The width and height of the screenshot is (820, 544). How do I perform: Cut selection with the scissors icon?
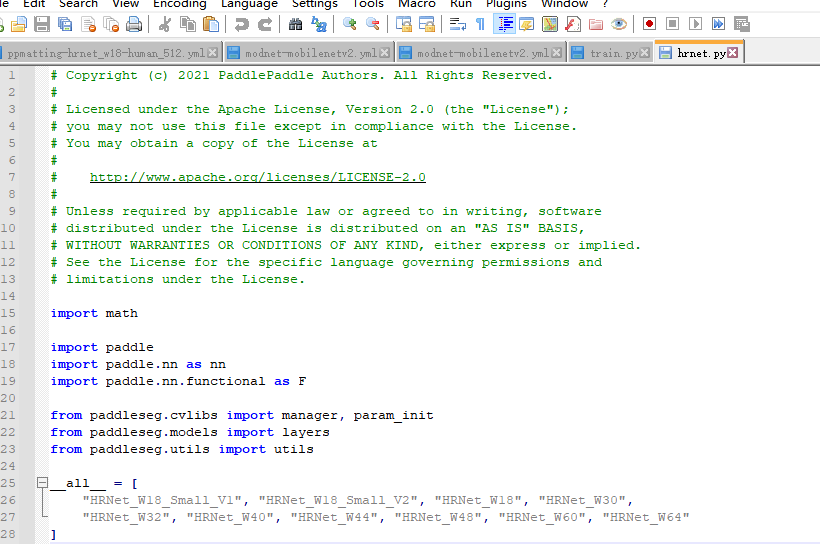coord(165,24)
